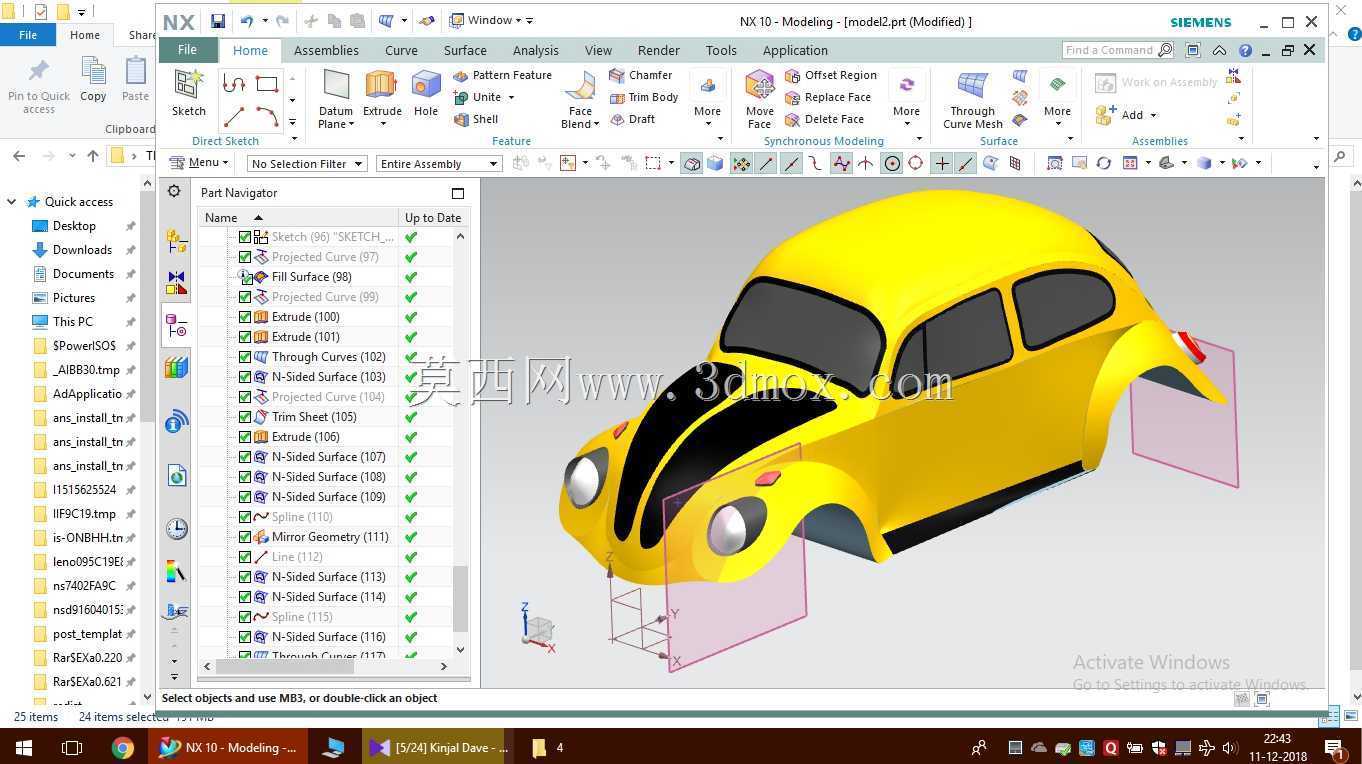1362x764 pixels.
Task: Open the HD3D Tools sidebar tab
Action: pos(177,421)
